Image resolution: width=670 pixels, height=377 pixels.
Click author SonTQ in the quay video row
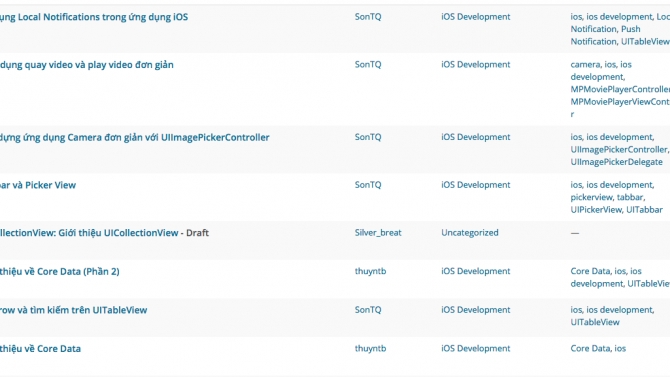click(368, 65)
